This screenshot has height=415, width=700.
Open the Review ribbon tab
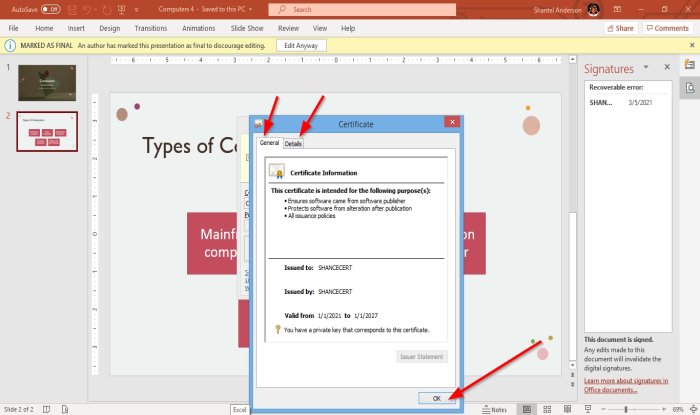pyautogui.click(x=288, y=28)
